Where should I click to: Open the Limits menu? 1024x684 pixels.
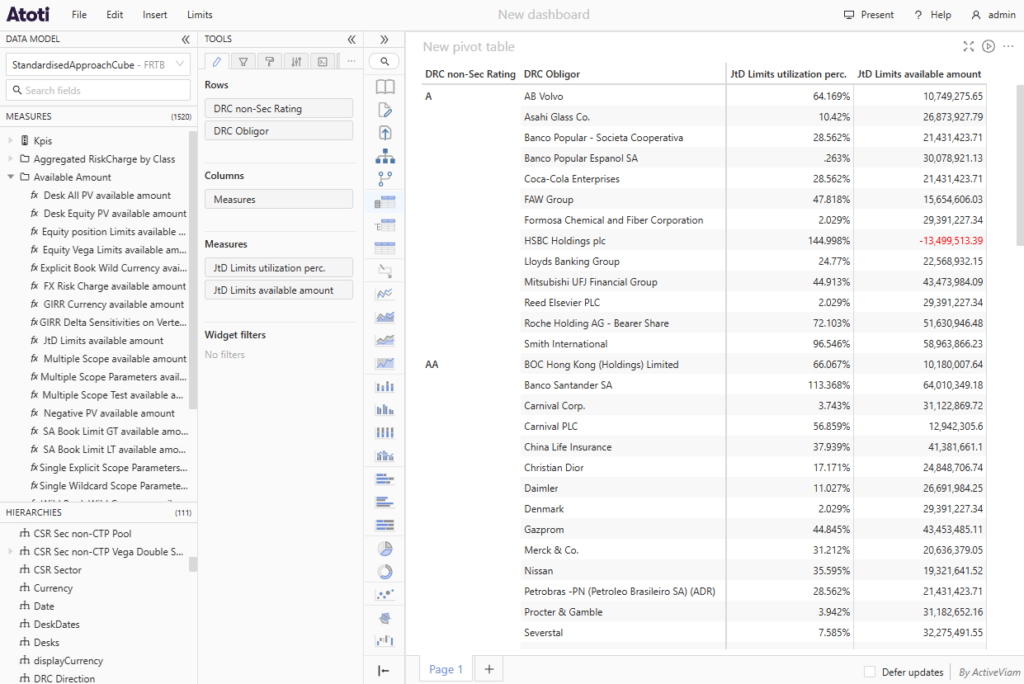200,14
